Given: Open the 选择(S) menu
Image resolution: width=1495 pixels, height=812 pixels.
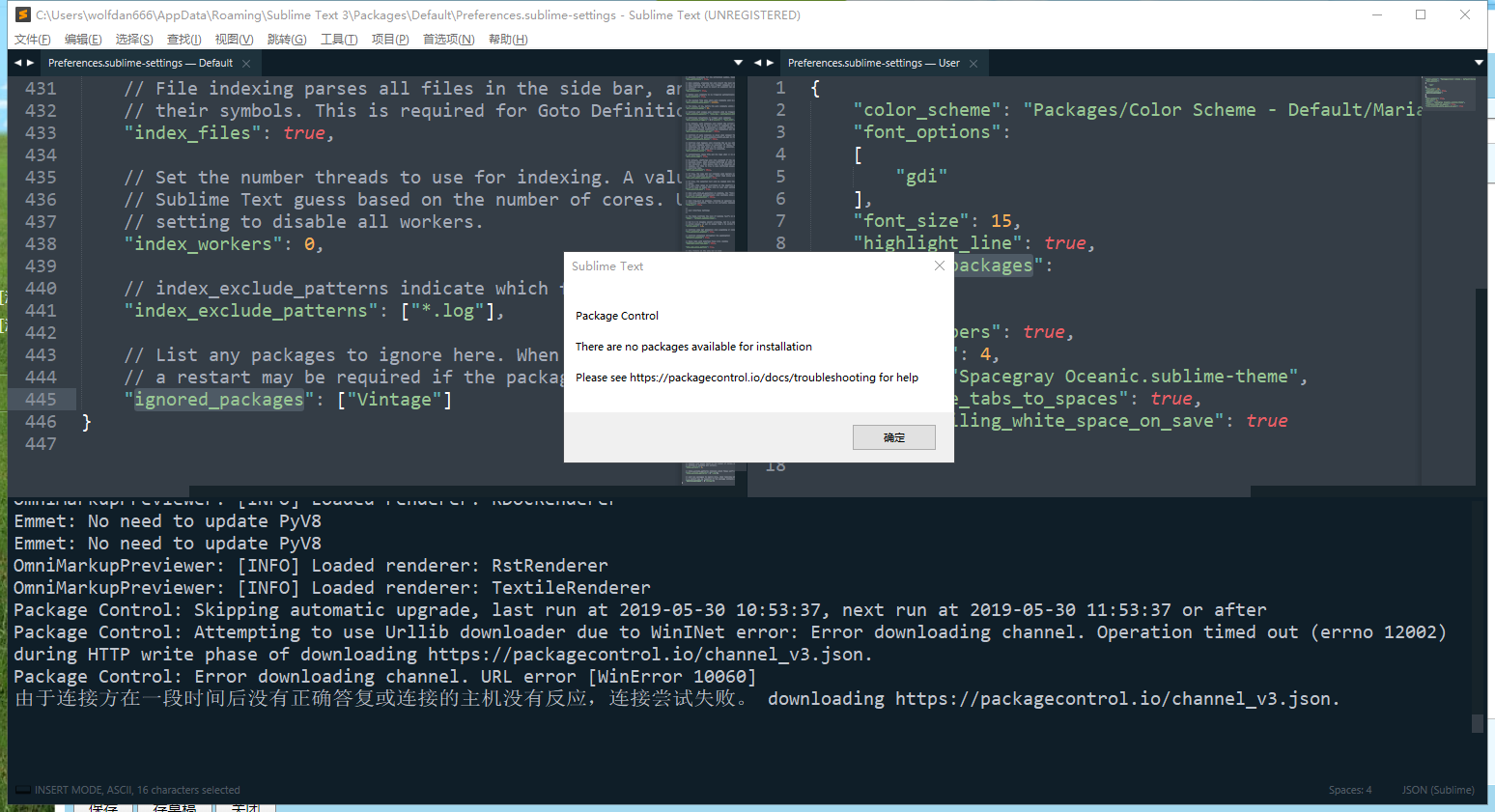Looking at the screenshot, I should [x=134, y=40].
